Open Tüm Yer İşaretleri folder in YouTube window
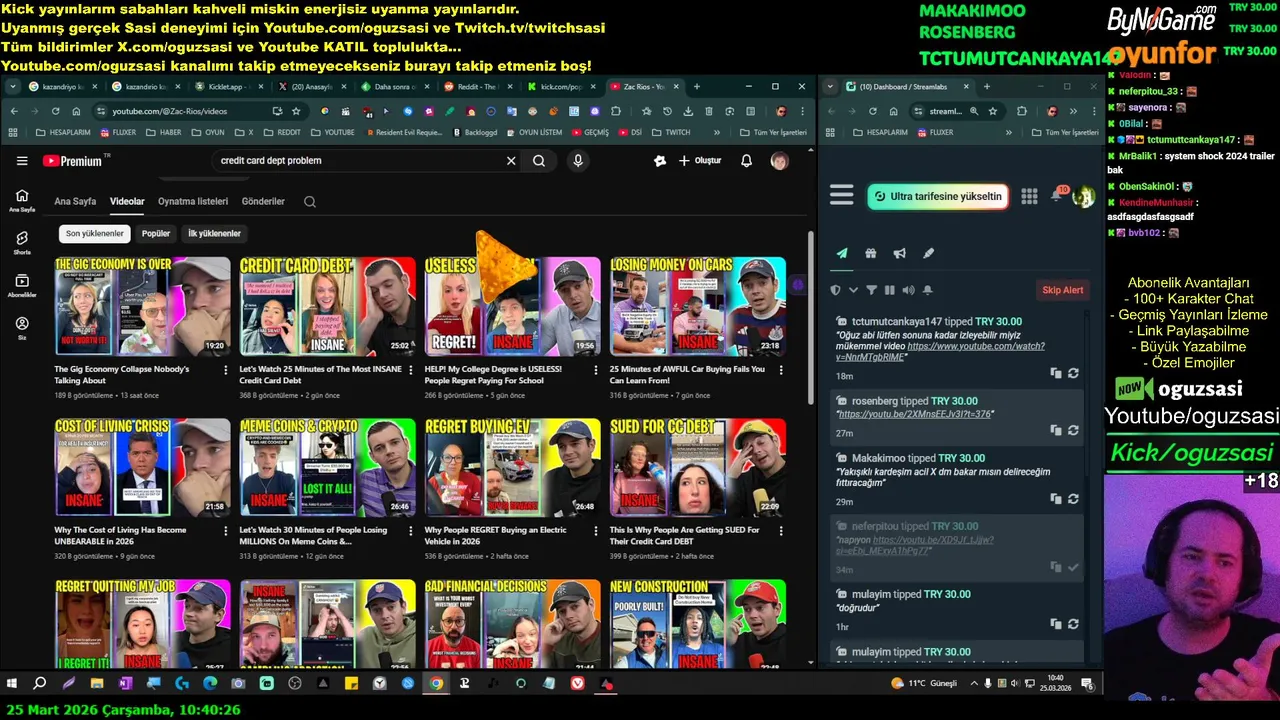Image resolution: width=1280 pixels, height=720 pixels. [x=772, y=132]
